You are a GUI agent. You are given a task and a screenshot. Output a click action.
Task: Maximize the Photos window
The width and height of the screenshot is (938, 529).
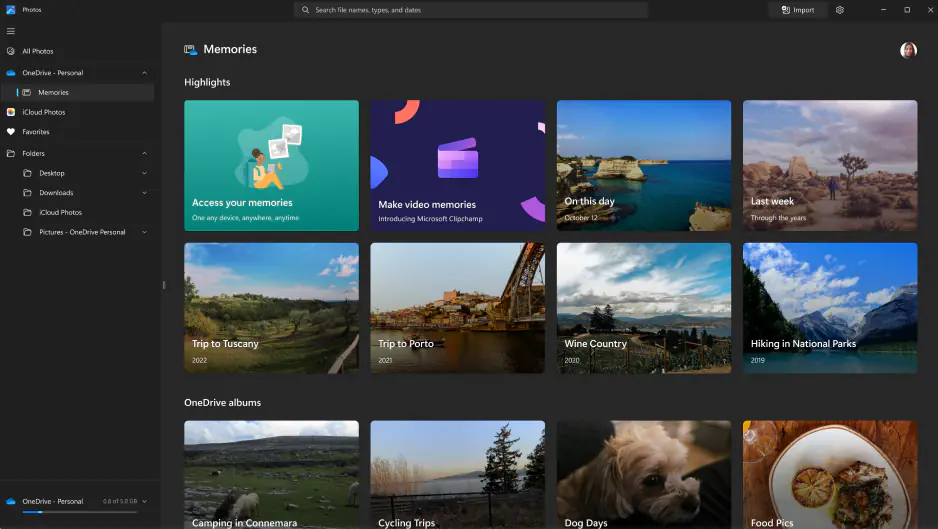[907, 10]
